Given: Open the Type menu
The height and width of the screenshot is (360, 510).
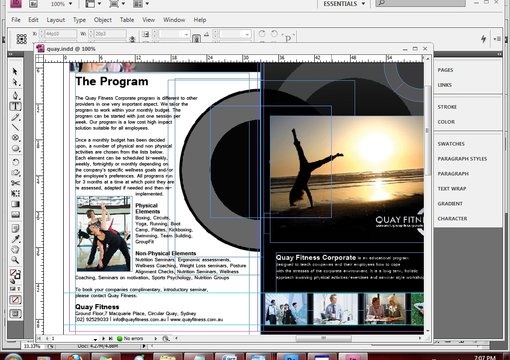Looking at the screenshot, I should (x=79, y=20).
